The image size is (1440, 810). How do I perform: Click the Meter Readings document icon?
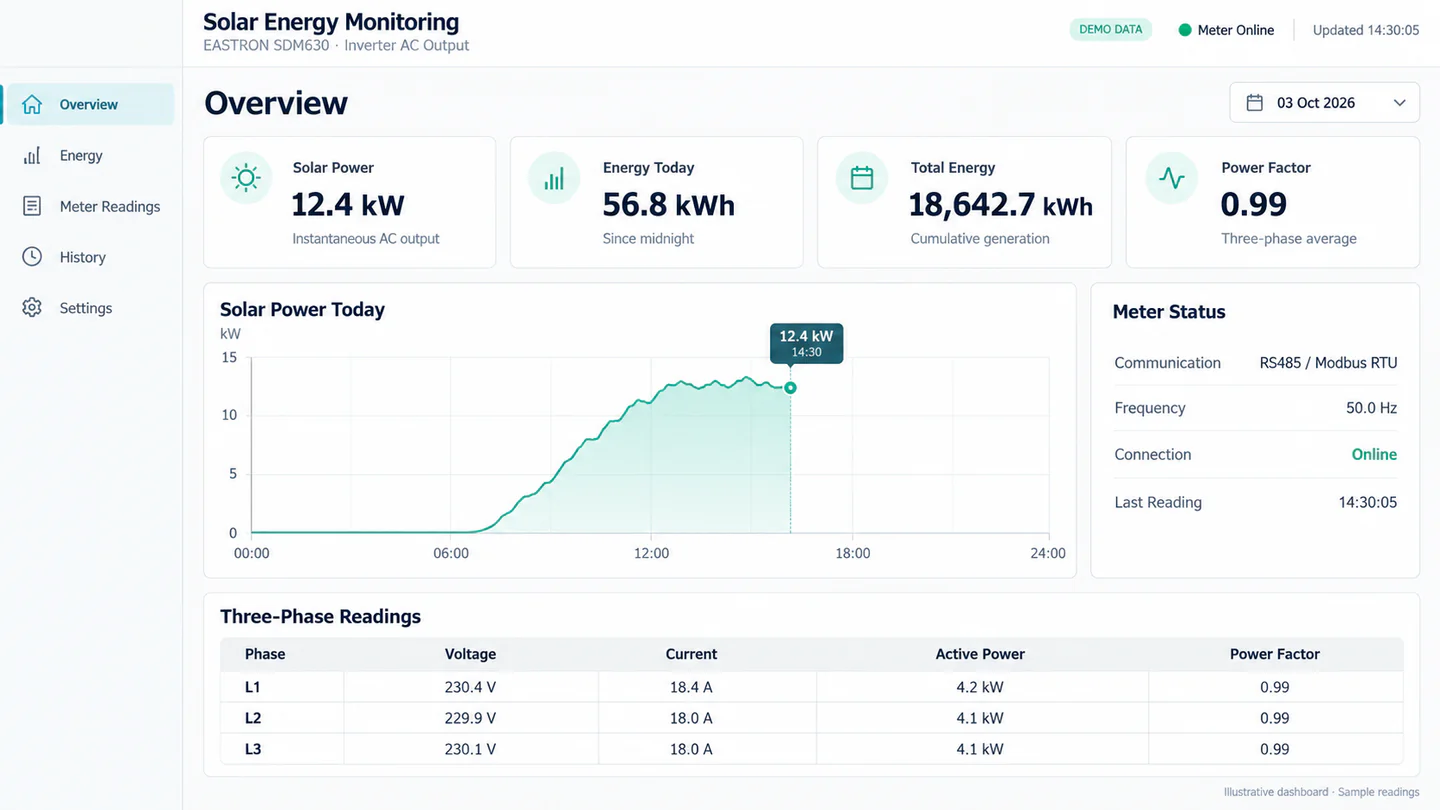(32, 206)
